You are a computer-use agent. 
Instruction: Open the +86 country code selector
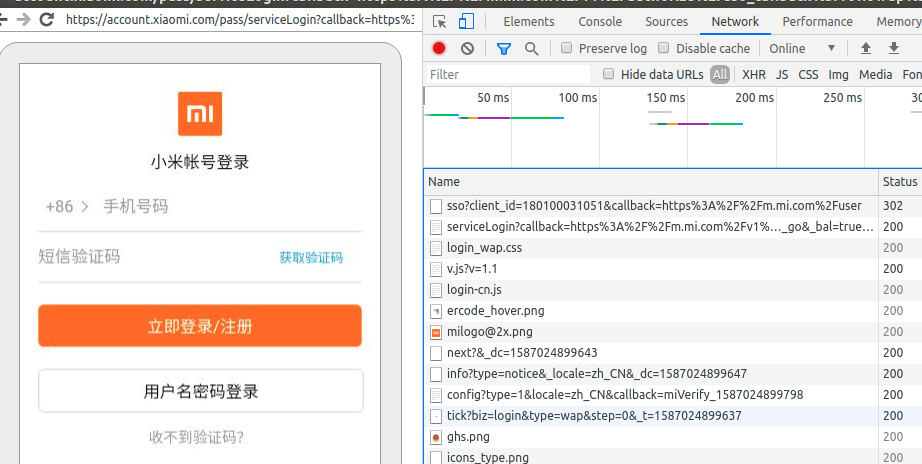coord(66,206)
